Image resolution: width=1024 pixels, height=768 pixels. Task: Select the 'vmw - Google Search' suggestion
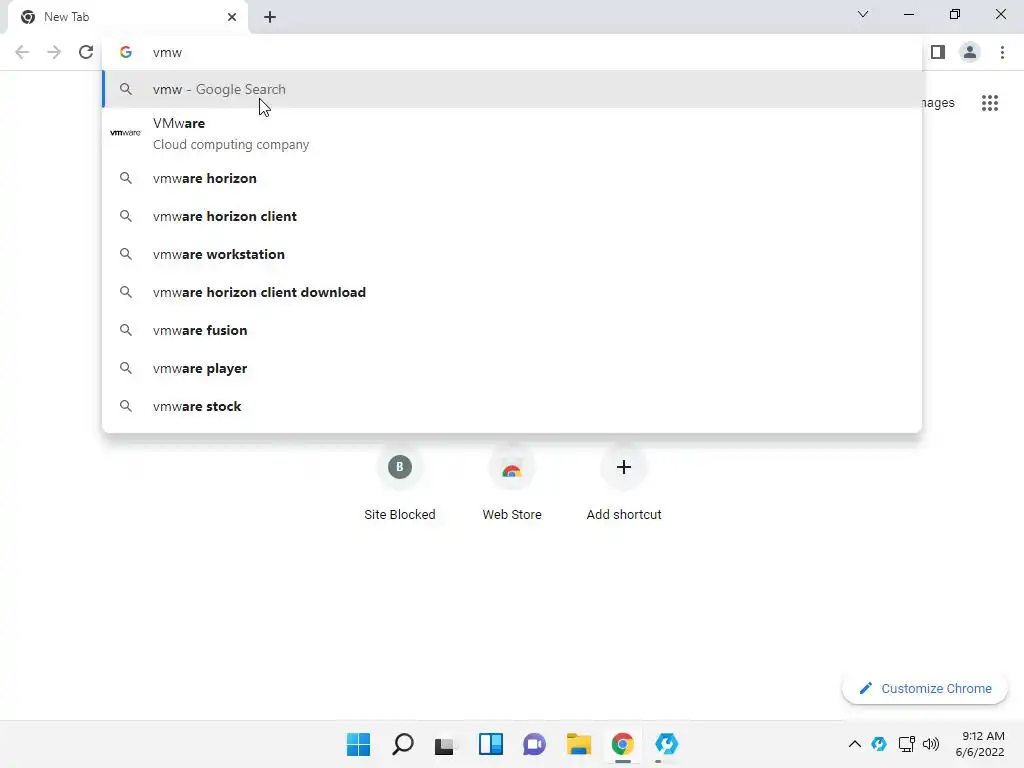coord(512,89)
